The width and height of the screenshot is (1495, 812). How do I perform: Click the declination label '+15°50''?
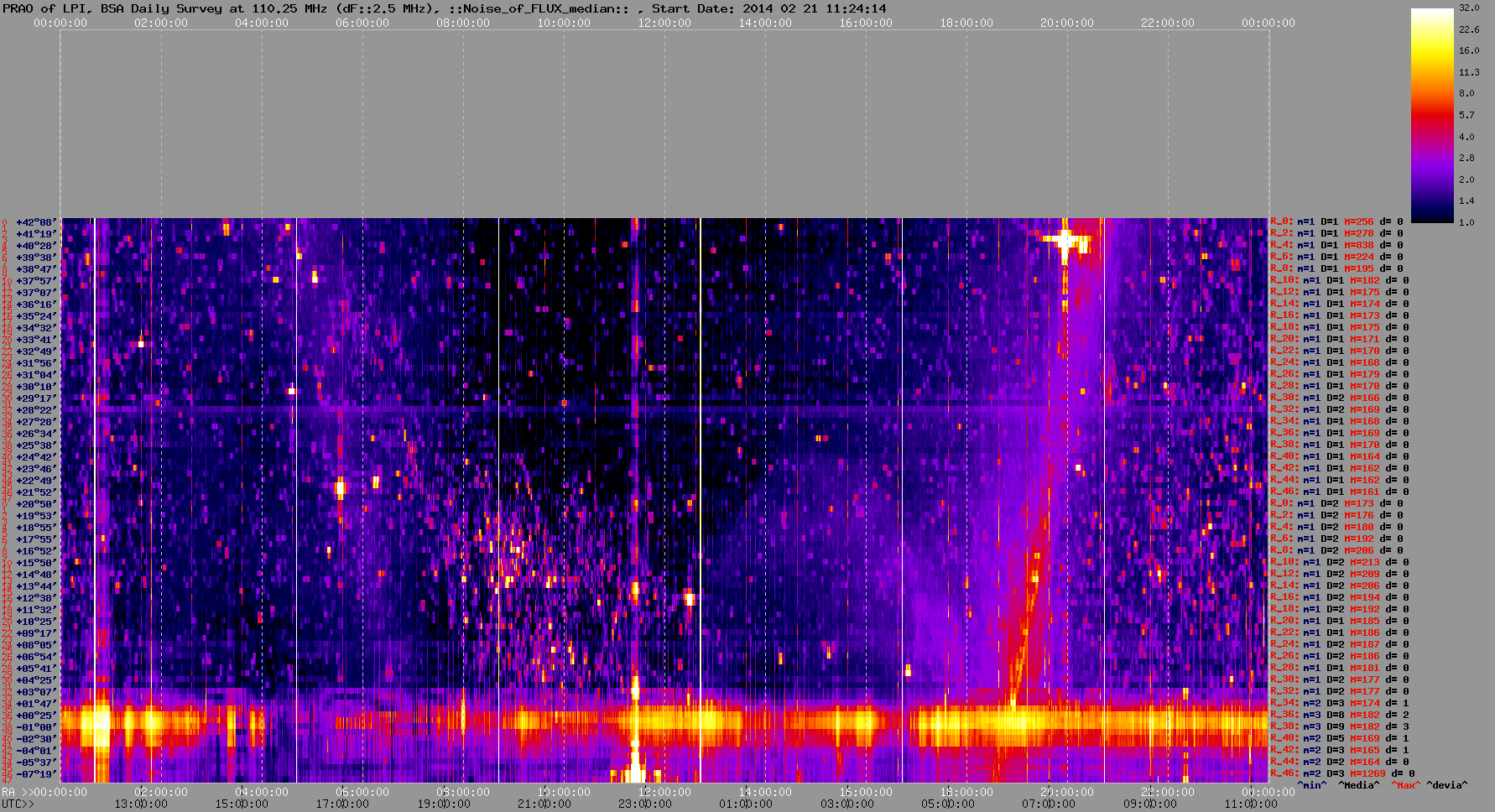pyautogui.click(x=36, y=563)
